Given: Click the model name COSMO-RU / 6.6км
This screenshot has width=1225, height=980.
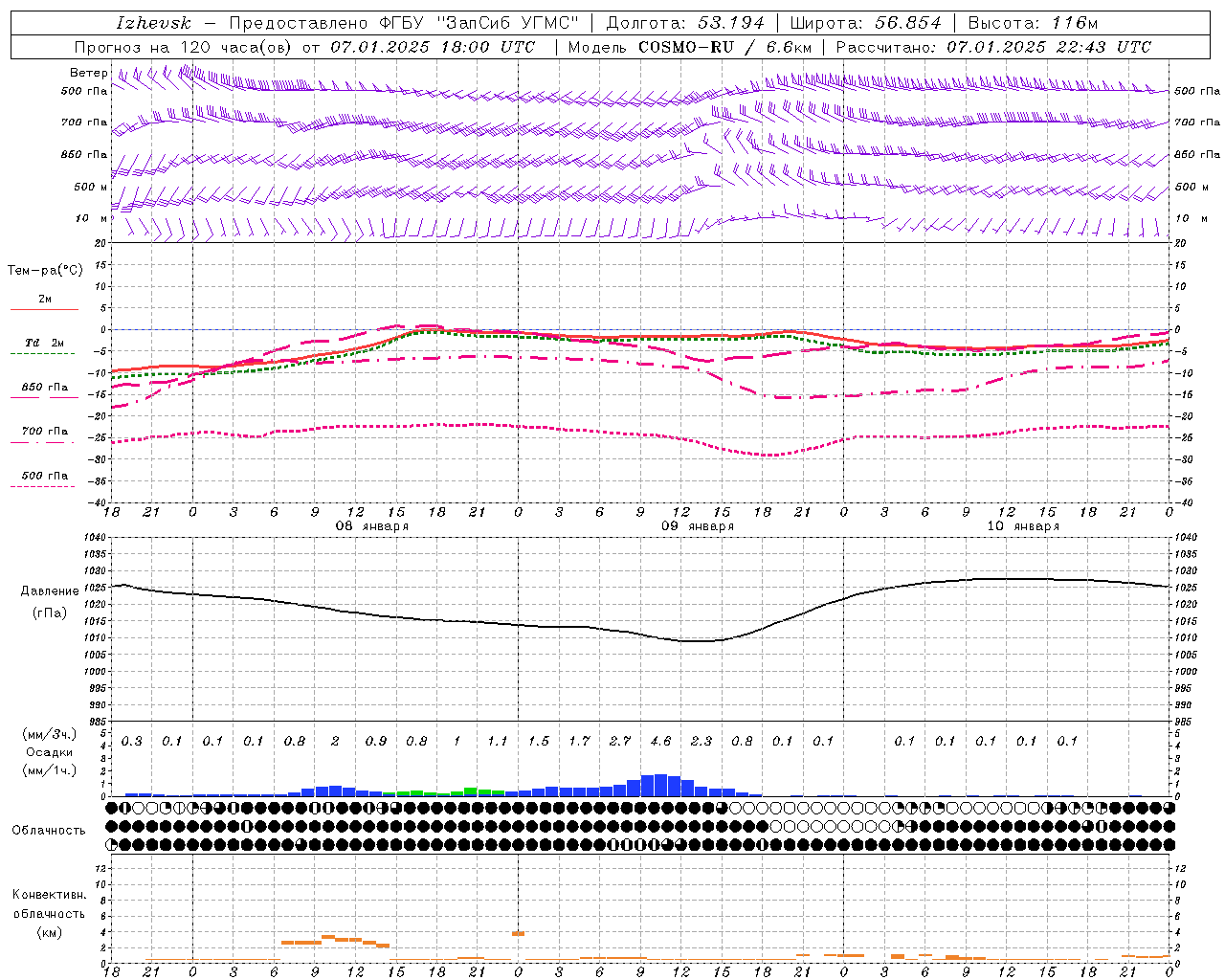Looking at the screenshot, I should pos(724,47).
